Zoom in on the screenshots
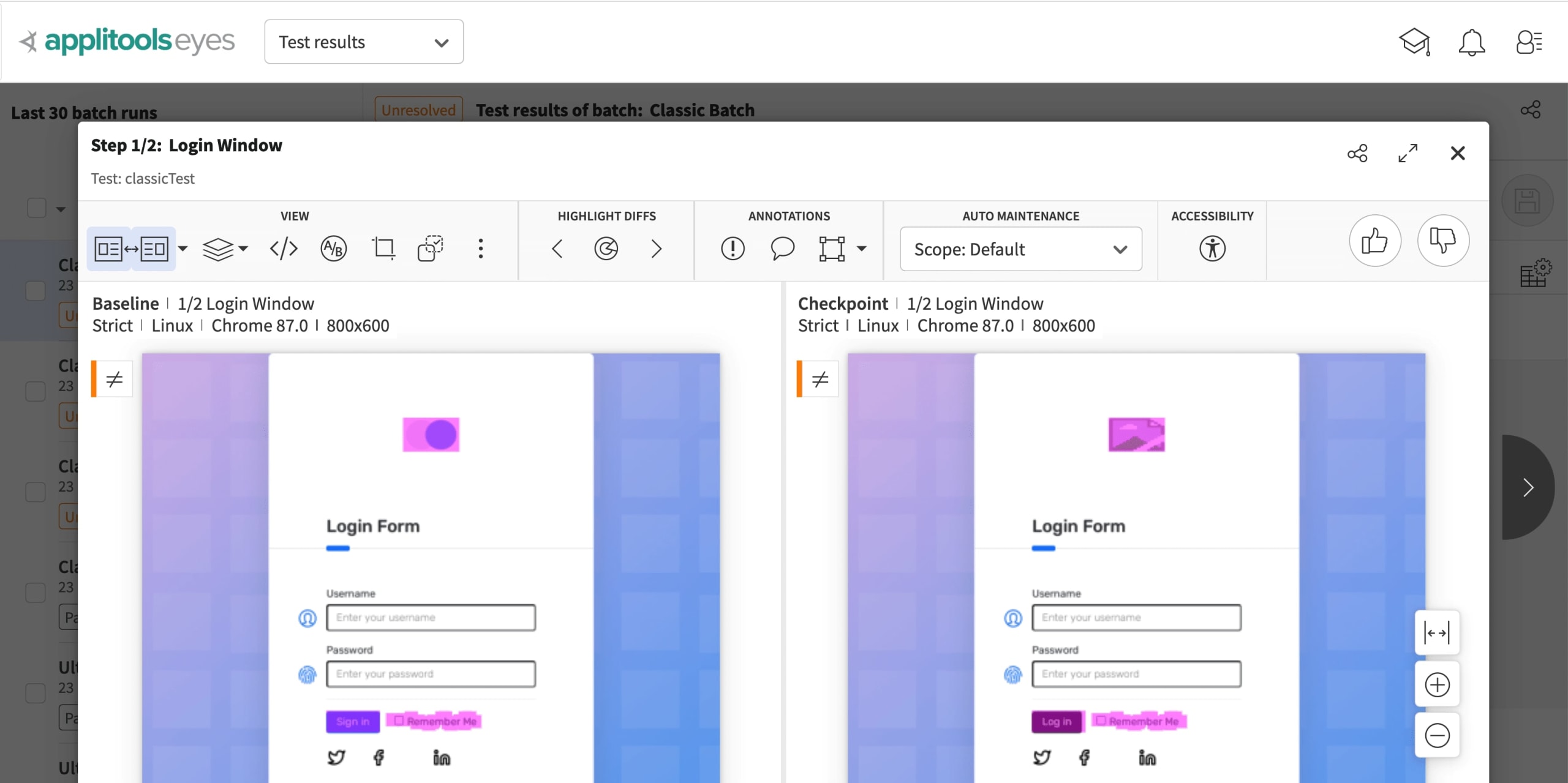 (1437, 684)
